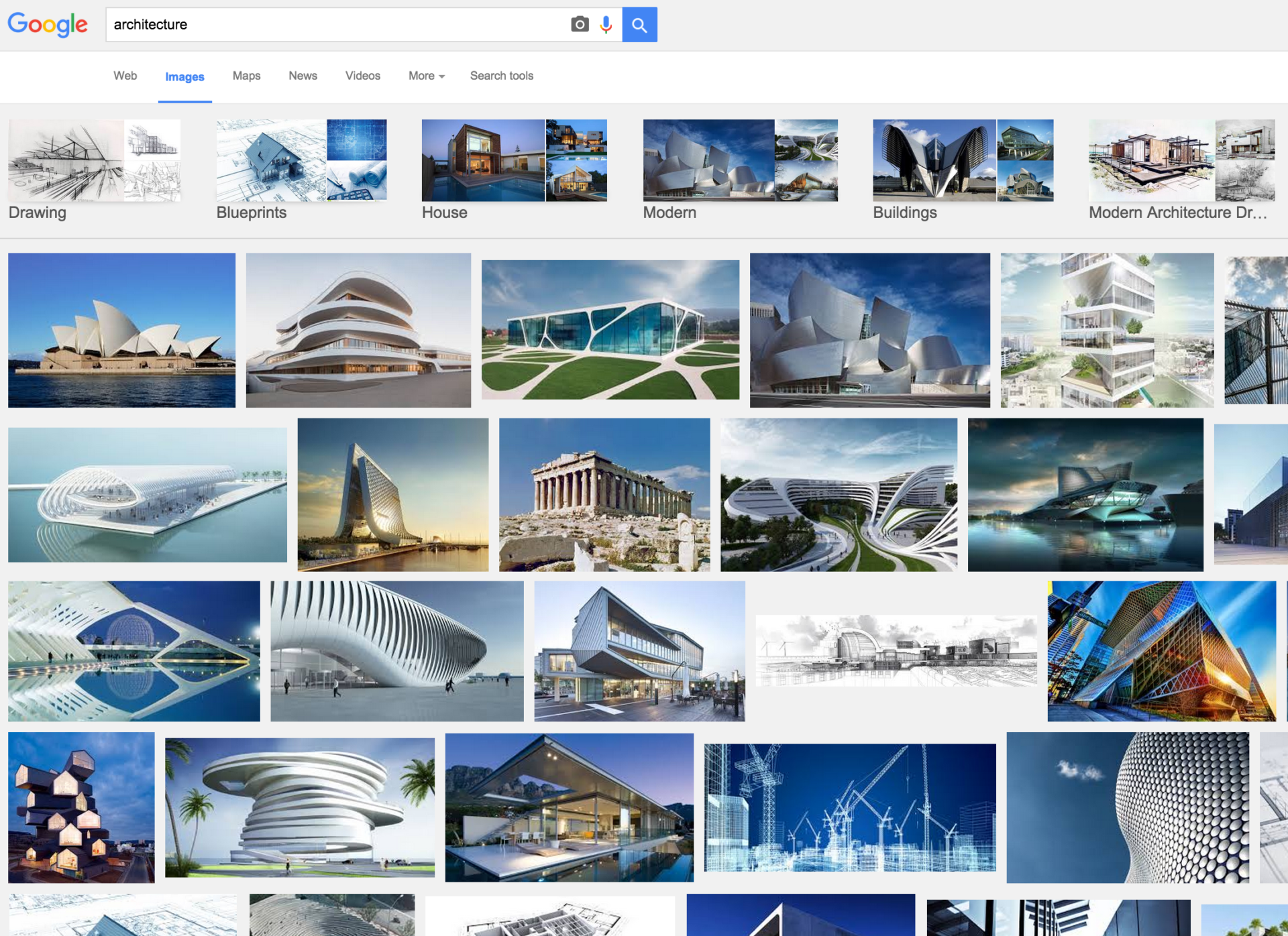The height and width of the screenshot is (936, 1288).
Task: Open Search tools options
Action: click(501, 76)
